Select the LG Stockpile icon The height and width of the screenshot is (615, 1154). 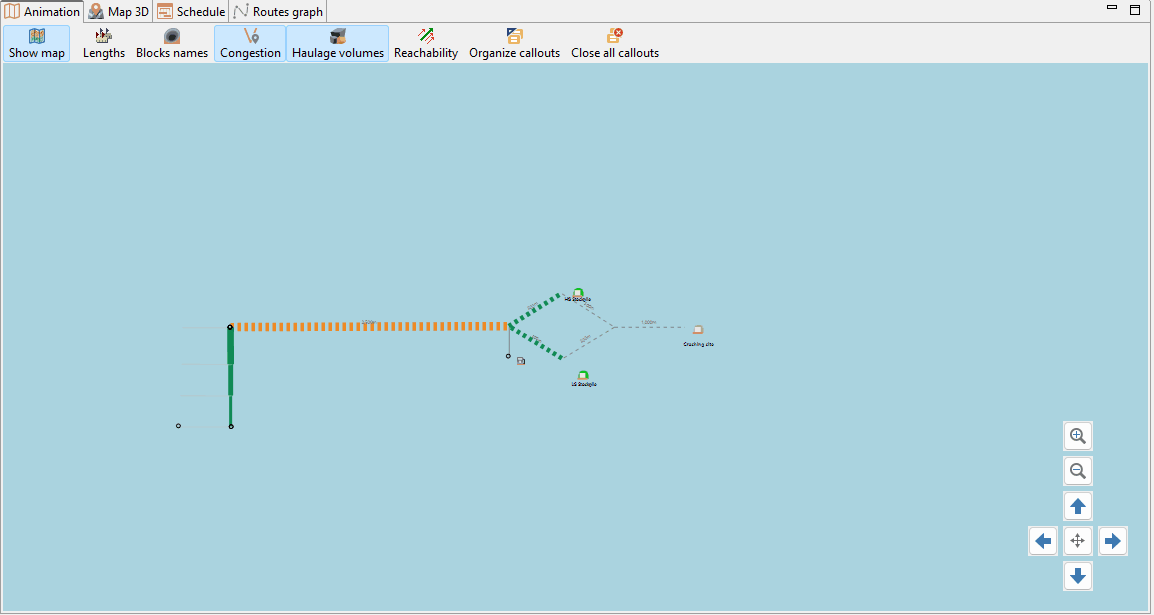click(x=584, y=376)
